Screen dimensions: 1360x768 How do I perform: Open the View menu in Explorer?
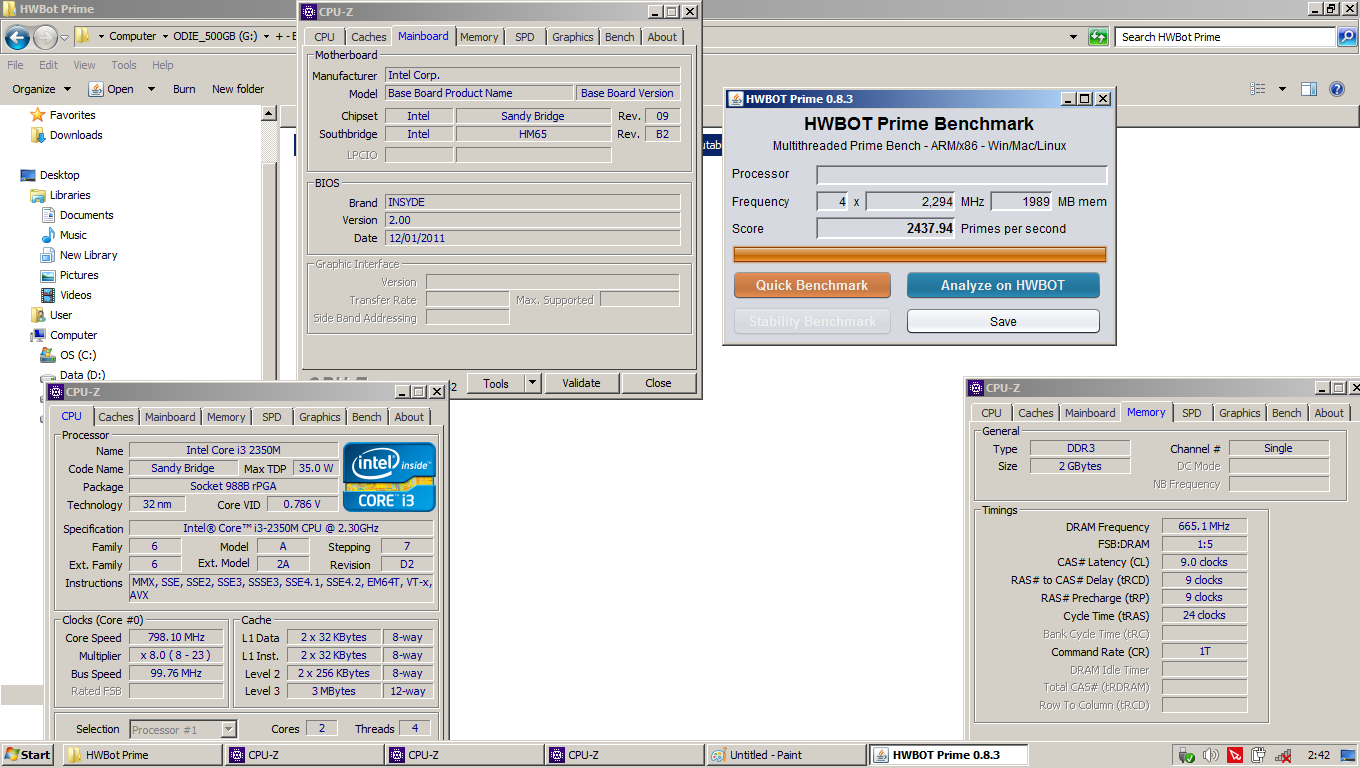85,65
